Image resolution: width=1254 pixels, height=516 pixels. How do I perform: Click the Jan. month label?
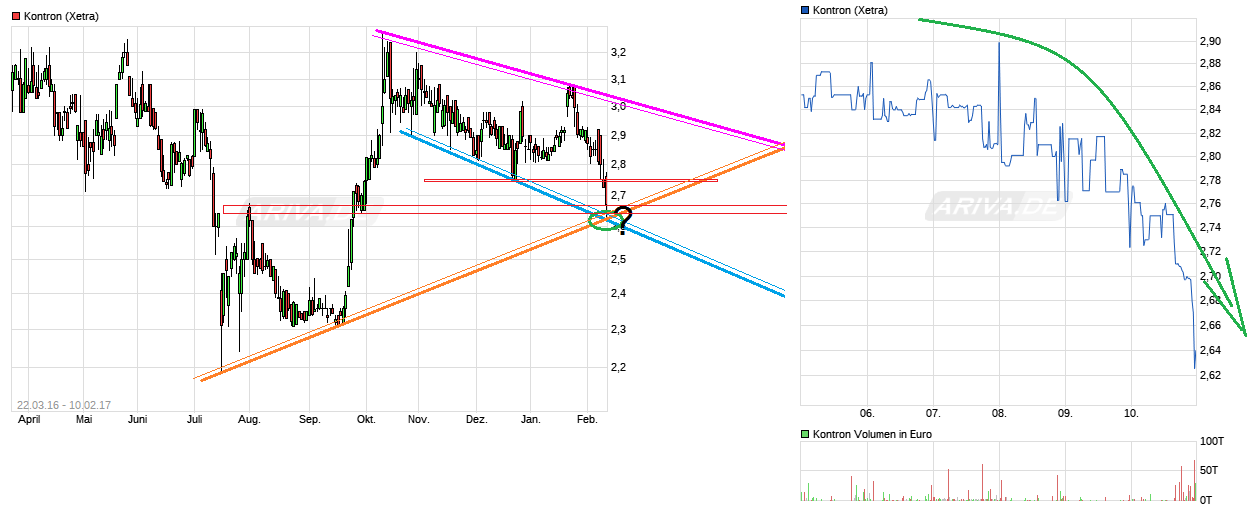coord(531,420)
